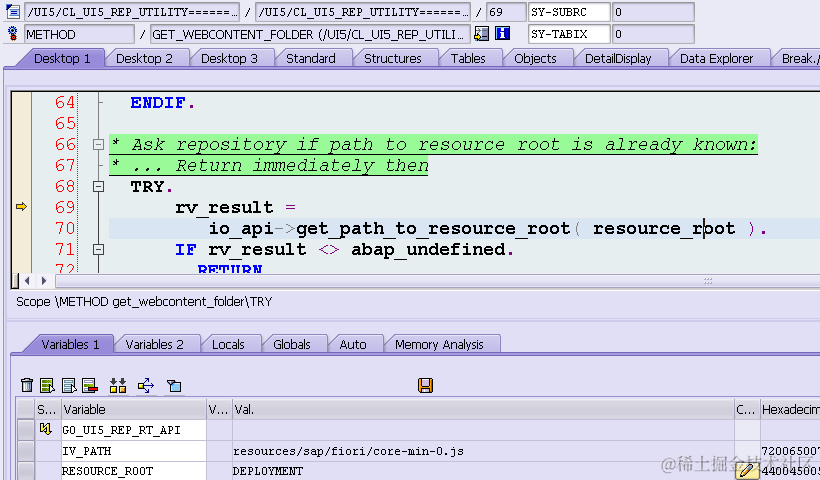
Task: Click the code editor's horizontal scrollbar track
Action: [x=437, y=281]
